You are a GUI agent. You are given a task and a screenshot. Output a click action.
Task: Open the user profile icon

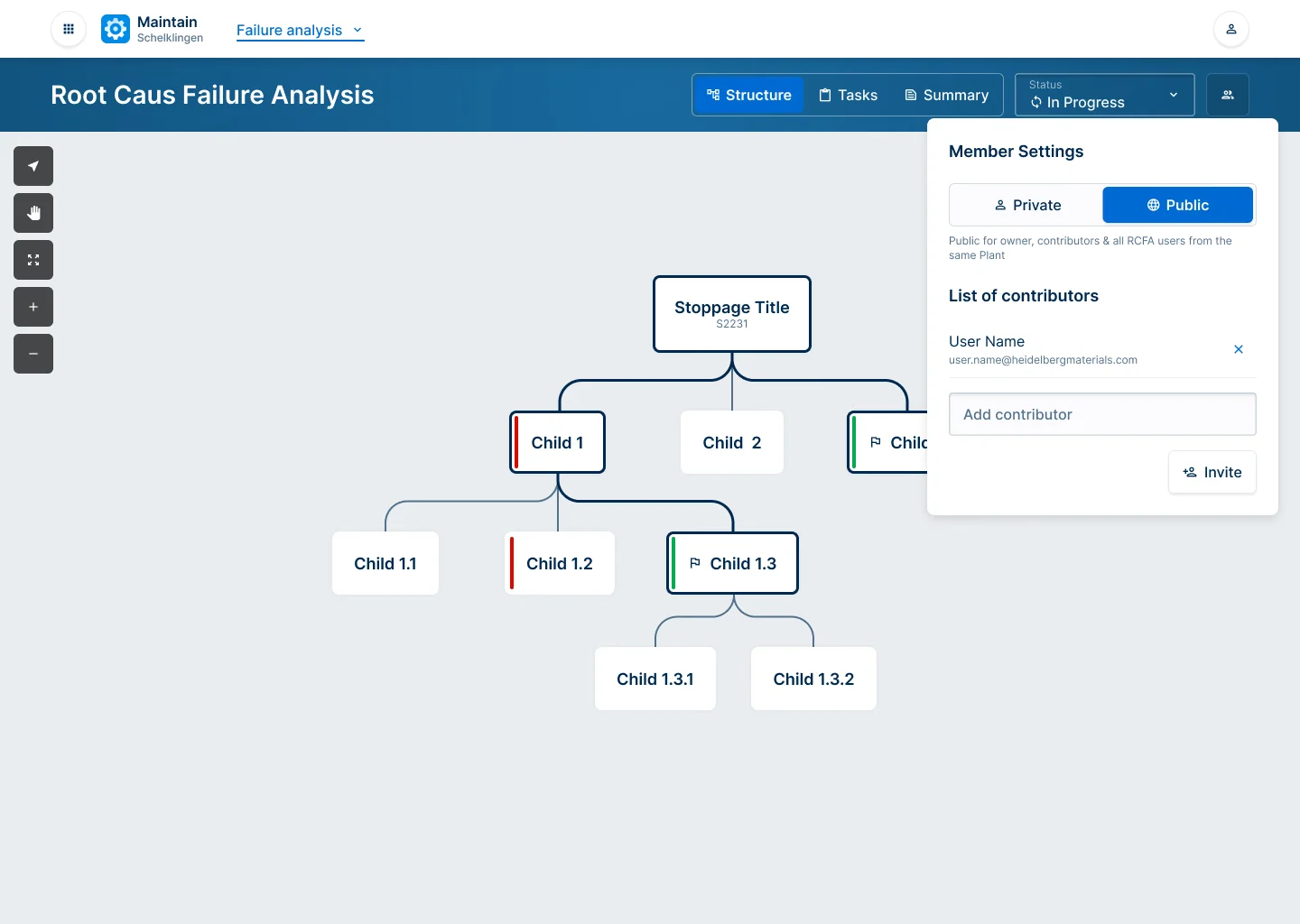[1230, 29]
